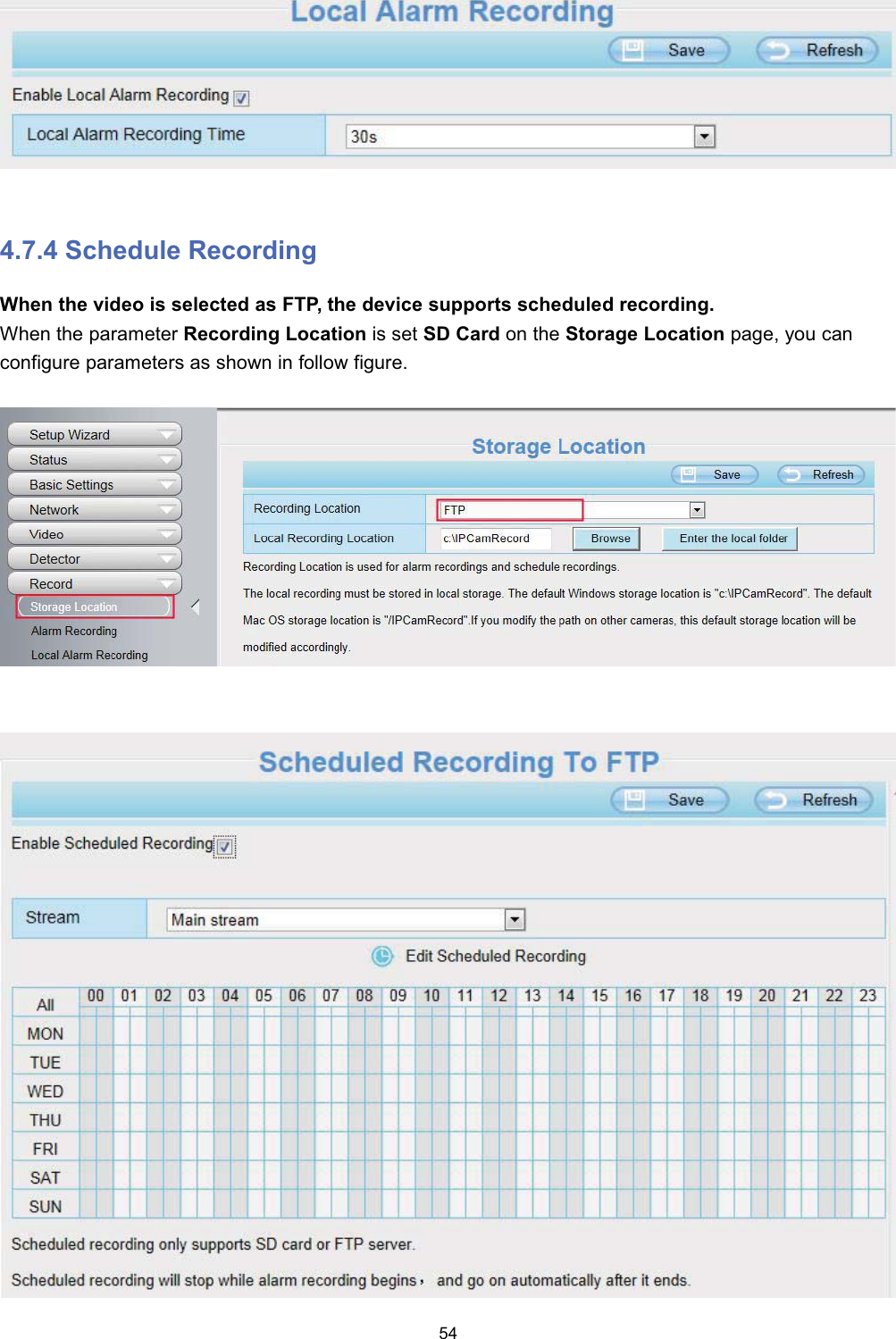Select the TUE row in schedule
896x1339 pixels.
coord(46,1062)
